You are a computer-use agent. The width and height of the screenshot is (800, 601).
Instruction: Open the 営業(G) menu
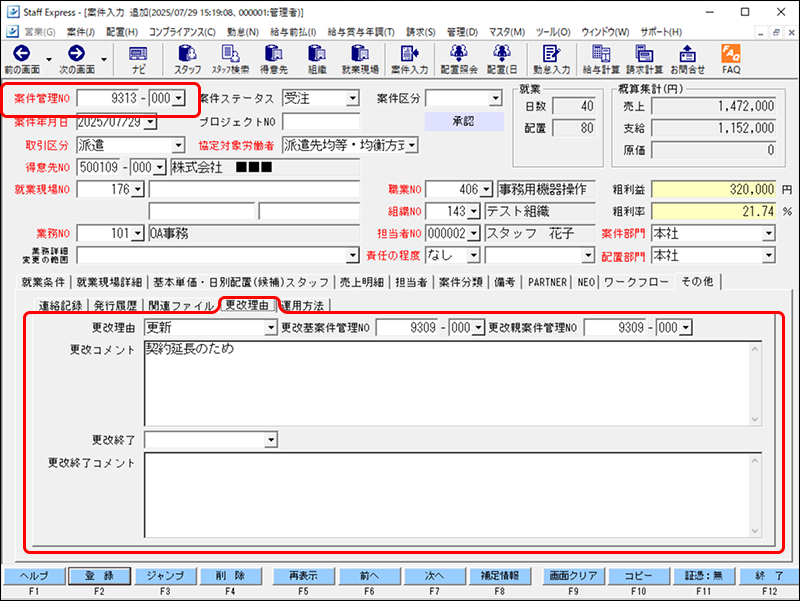[40, 32]
